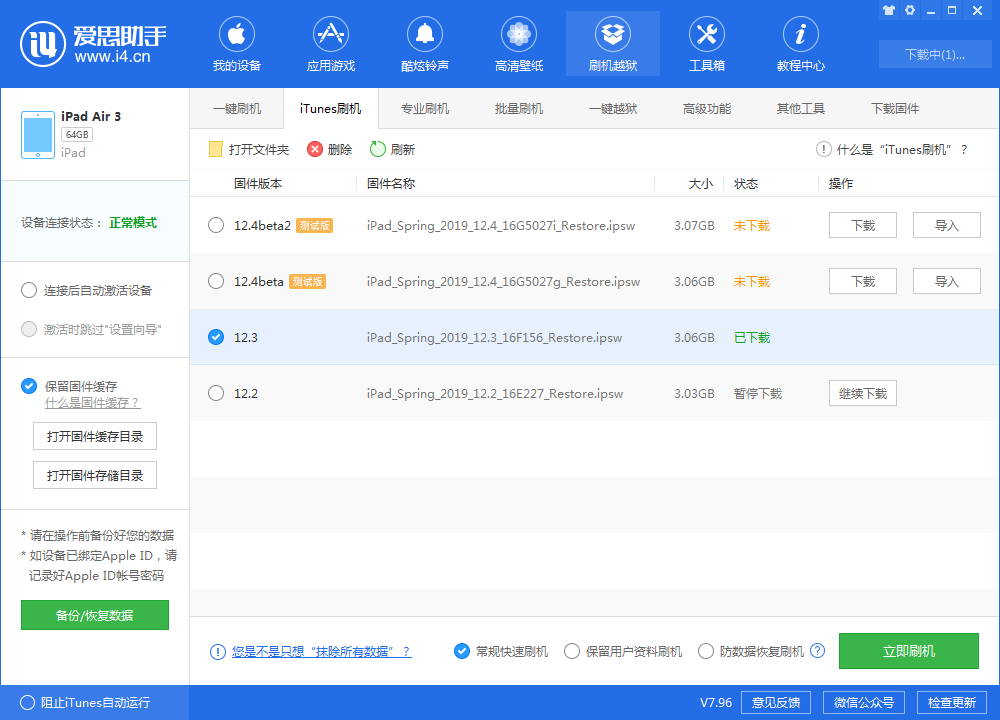Change theme with the shirt icon
This screenshot has height=720, width=1000.
click(x=888, y=10)
